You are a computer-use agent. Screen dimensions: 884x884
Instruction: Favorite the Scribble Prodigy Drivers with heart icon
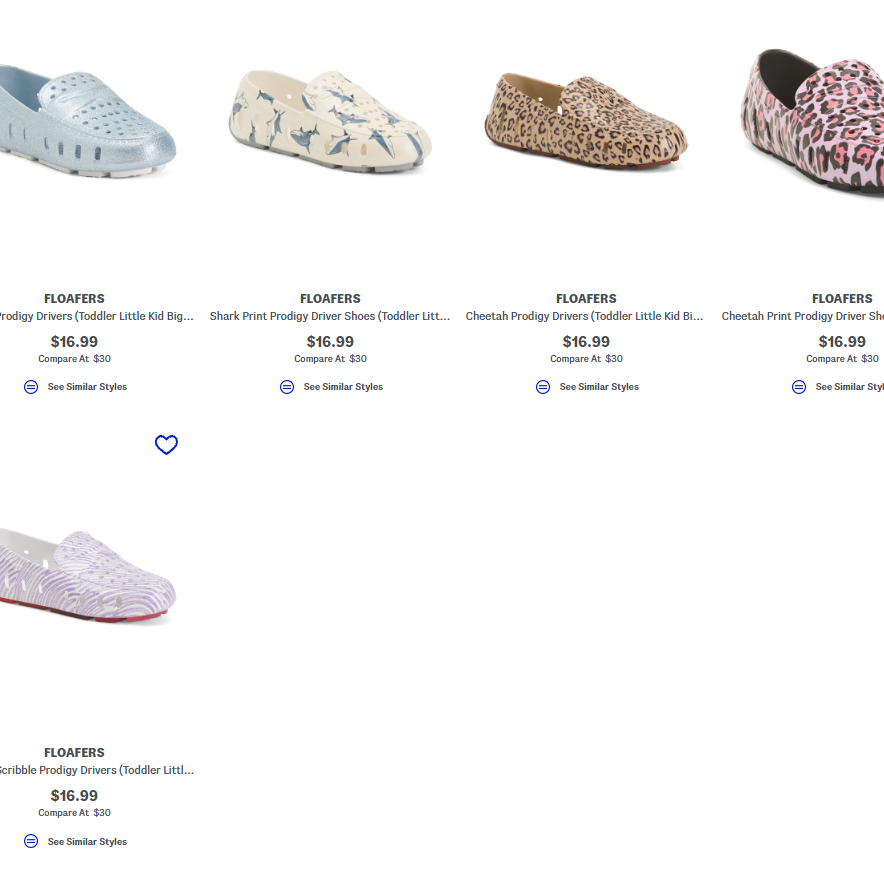(166, 445)
